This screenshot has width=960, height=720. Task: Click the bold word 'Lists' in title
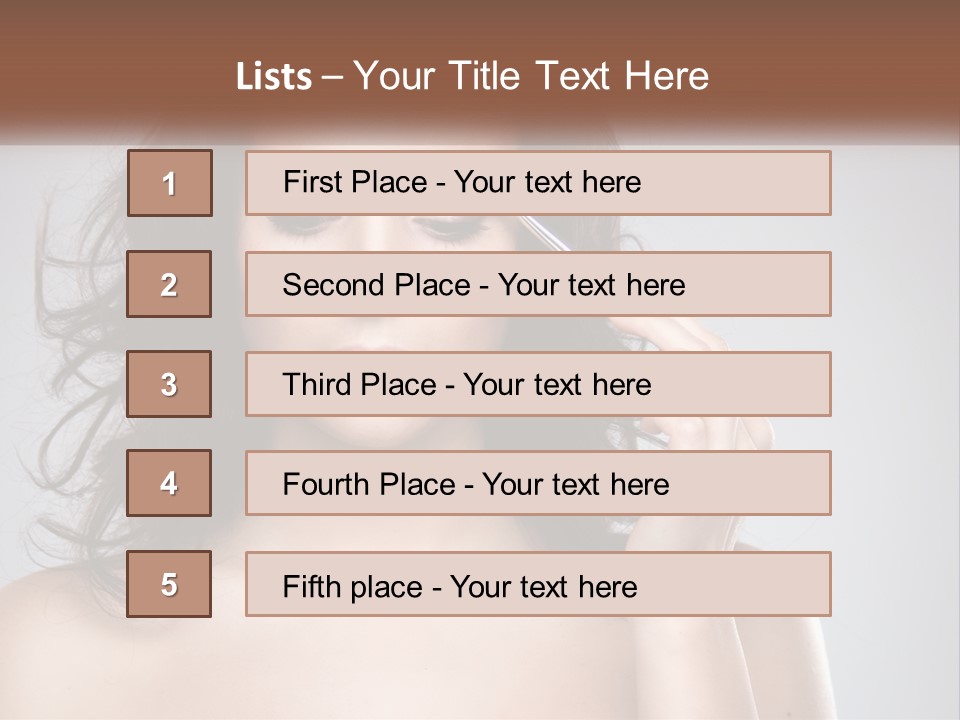click(274, 77)
